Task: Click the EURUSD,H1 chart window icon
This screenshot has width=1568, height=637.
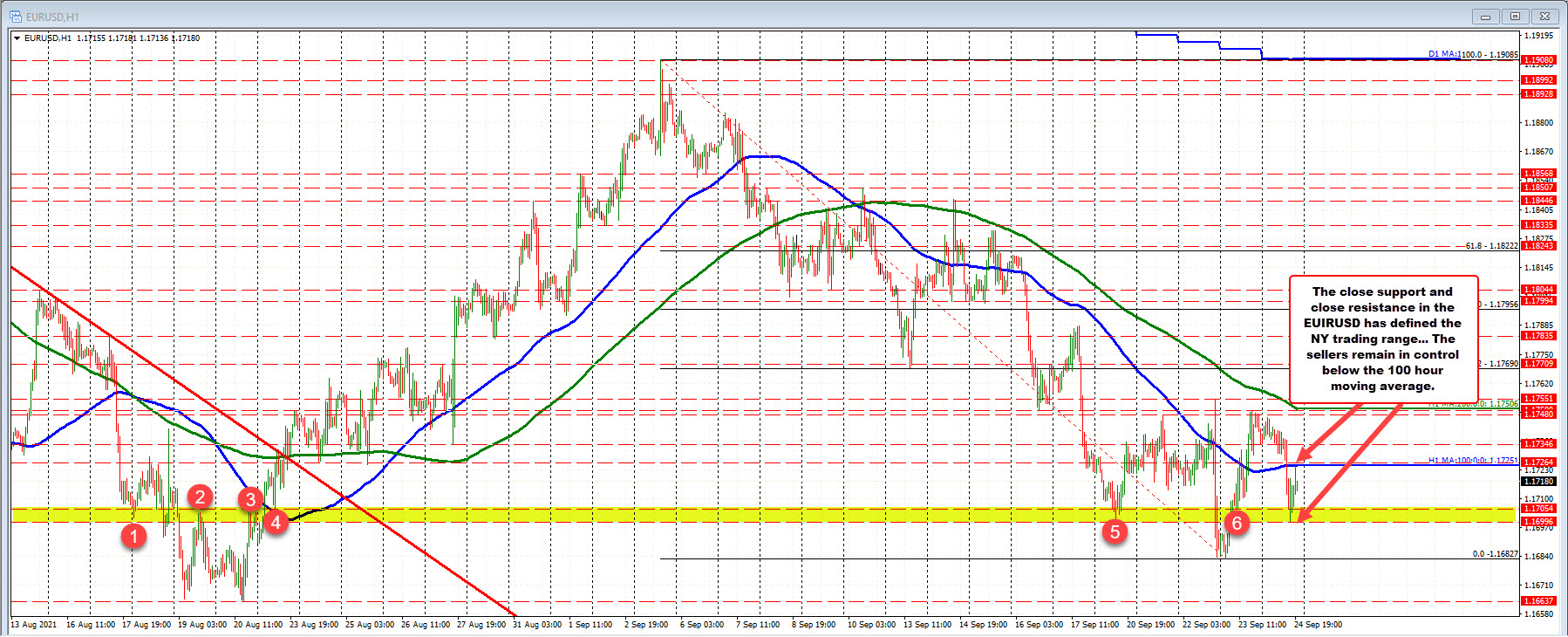Action: coord(15,17)
